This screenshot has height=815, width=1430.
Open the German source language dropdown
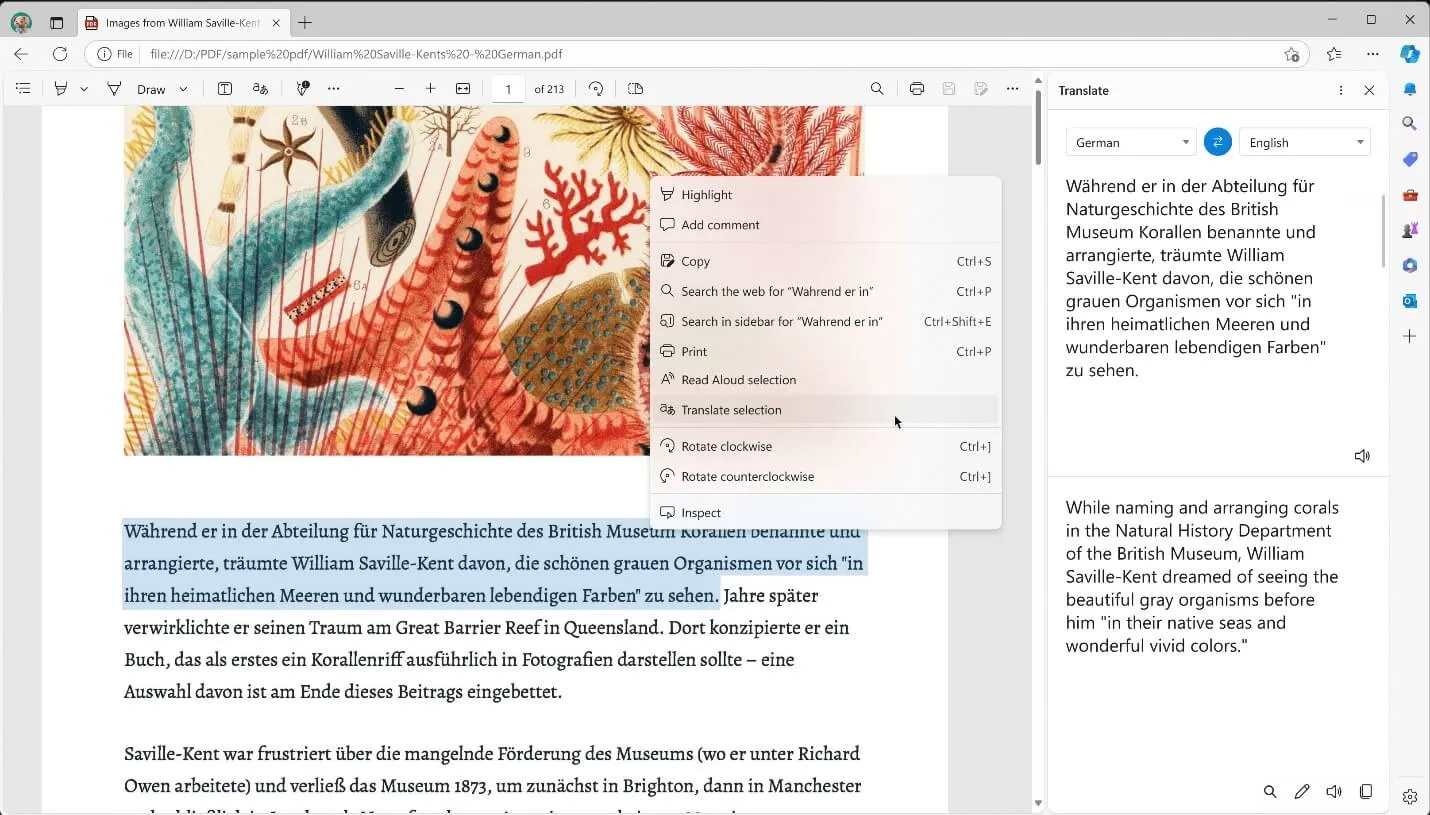coord(1130,141)
